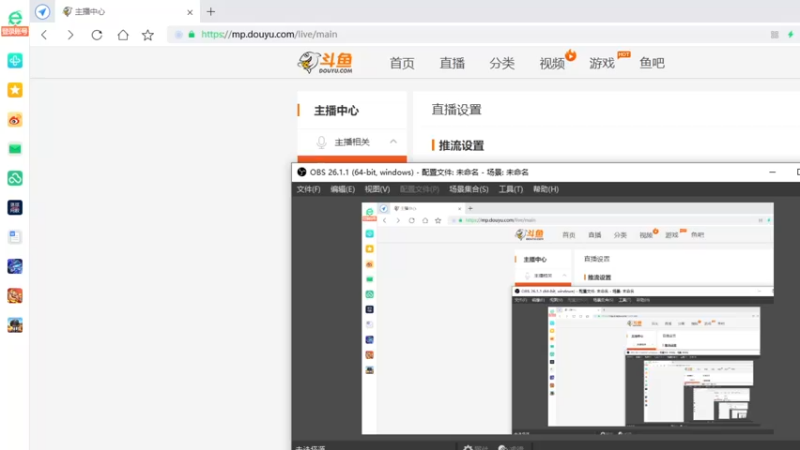
Task: Open the yellow star favorites sidebar icon
Action: pos(15,90)
